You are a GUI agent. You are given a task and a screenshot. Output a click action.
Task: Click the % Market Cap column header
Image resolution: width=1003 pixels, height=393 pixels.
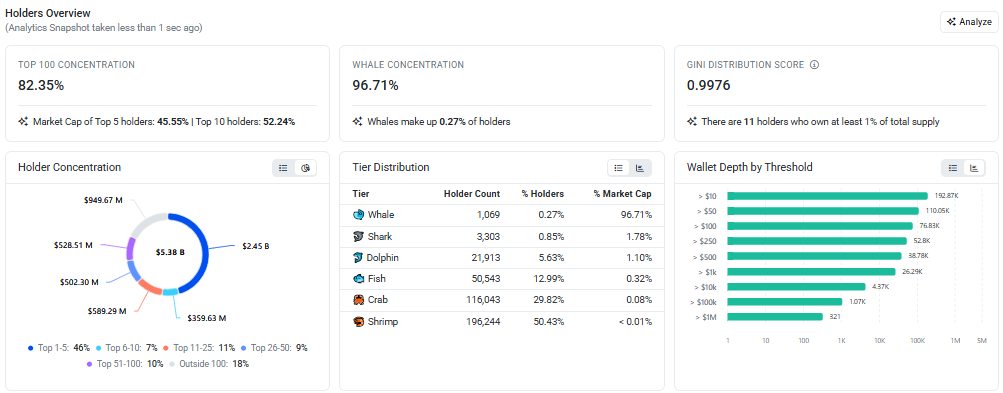pos(622,194)
